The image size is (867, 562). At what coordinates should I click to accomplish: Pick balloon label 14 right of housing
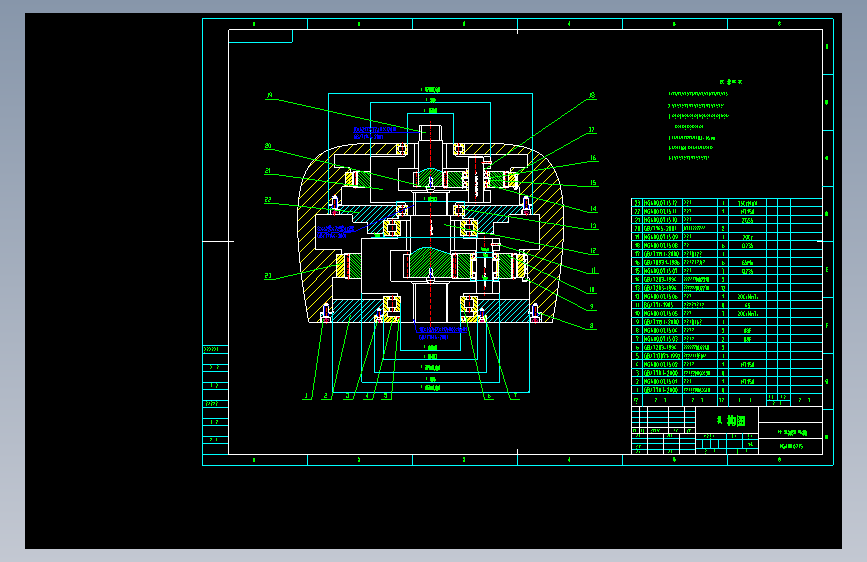click(593, 209)
